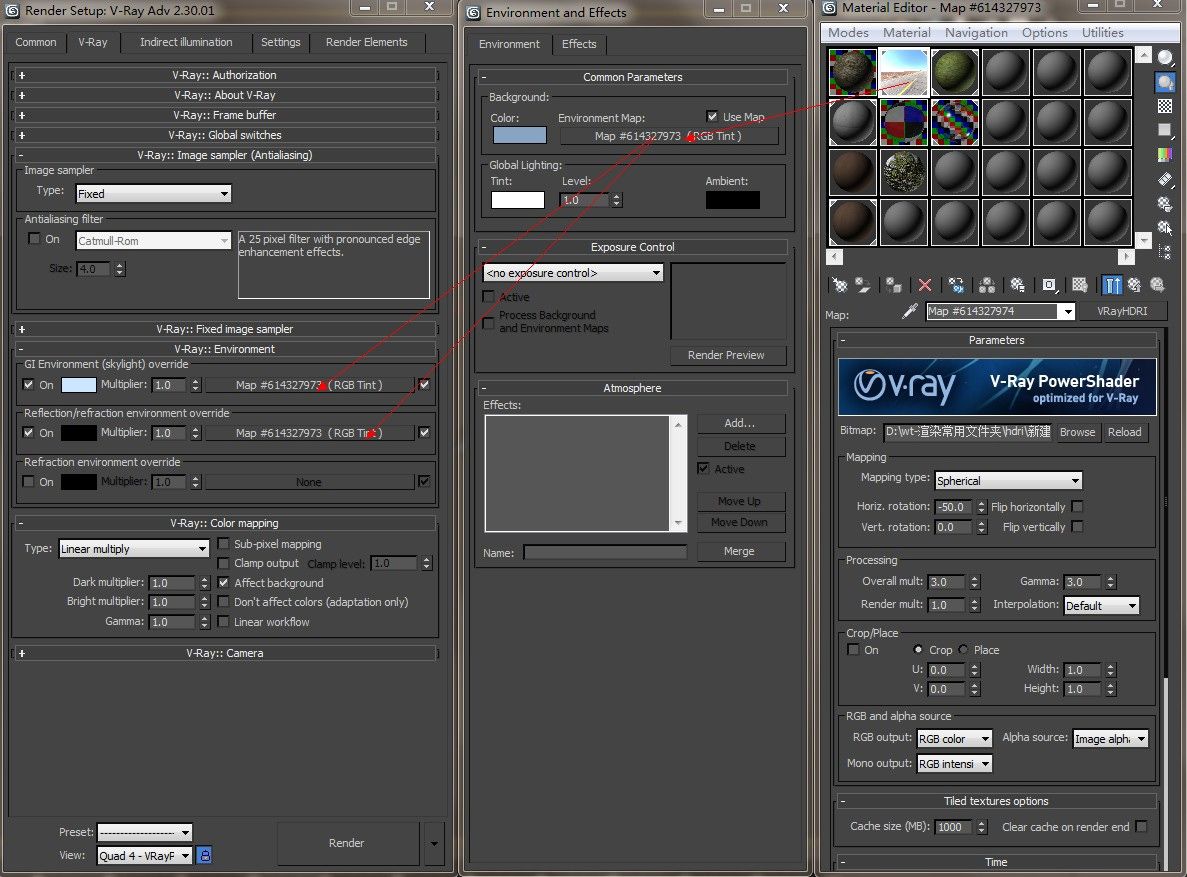Image resolution: width=1187 pixels, height=877 pixels.
Task: Click the Put to Library icon
Action: (1018, 286)
